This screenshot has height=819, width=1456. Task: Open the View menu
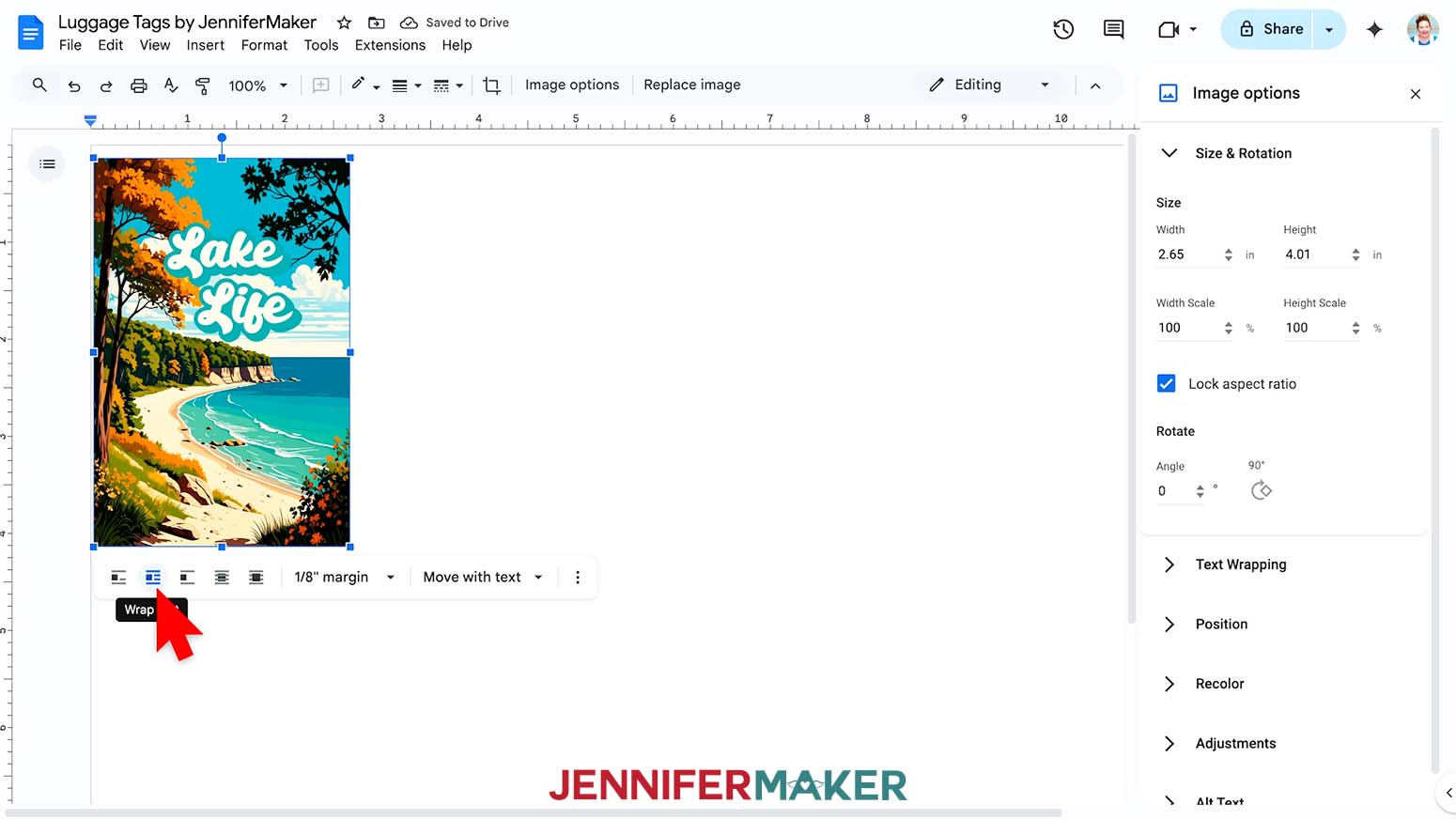155,45
